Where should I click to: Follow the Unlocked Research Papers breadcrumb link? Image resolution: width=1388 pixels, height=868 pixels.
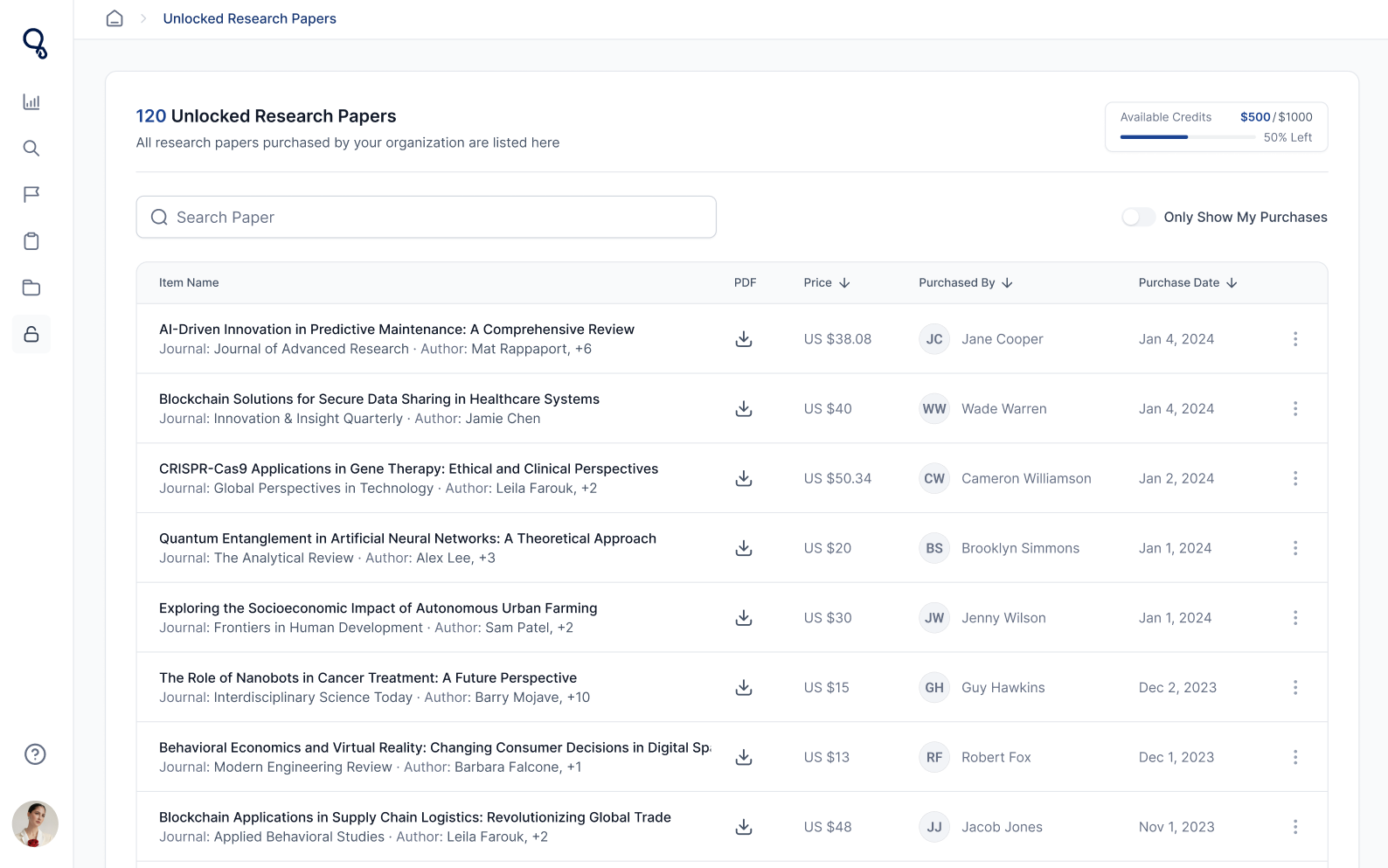(x=249, y=18)
